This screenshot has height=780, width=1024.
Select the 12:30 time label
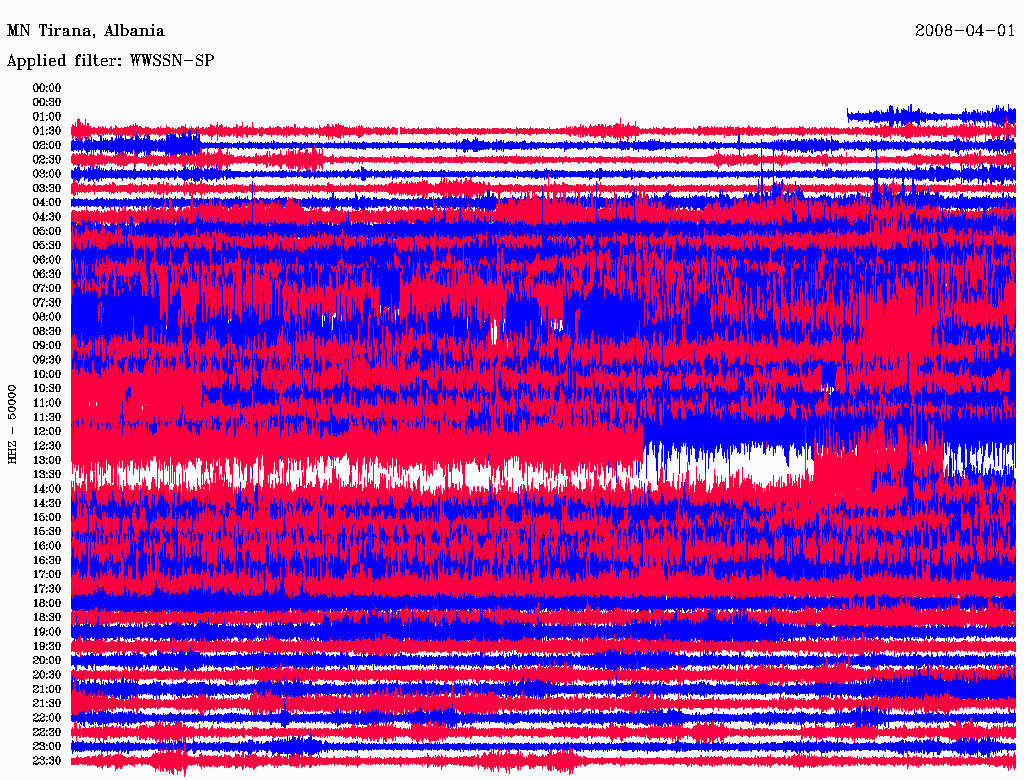click(x=46, y=446)
